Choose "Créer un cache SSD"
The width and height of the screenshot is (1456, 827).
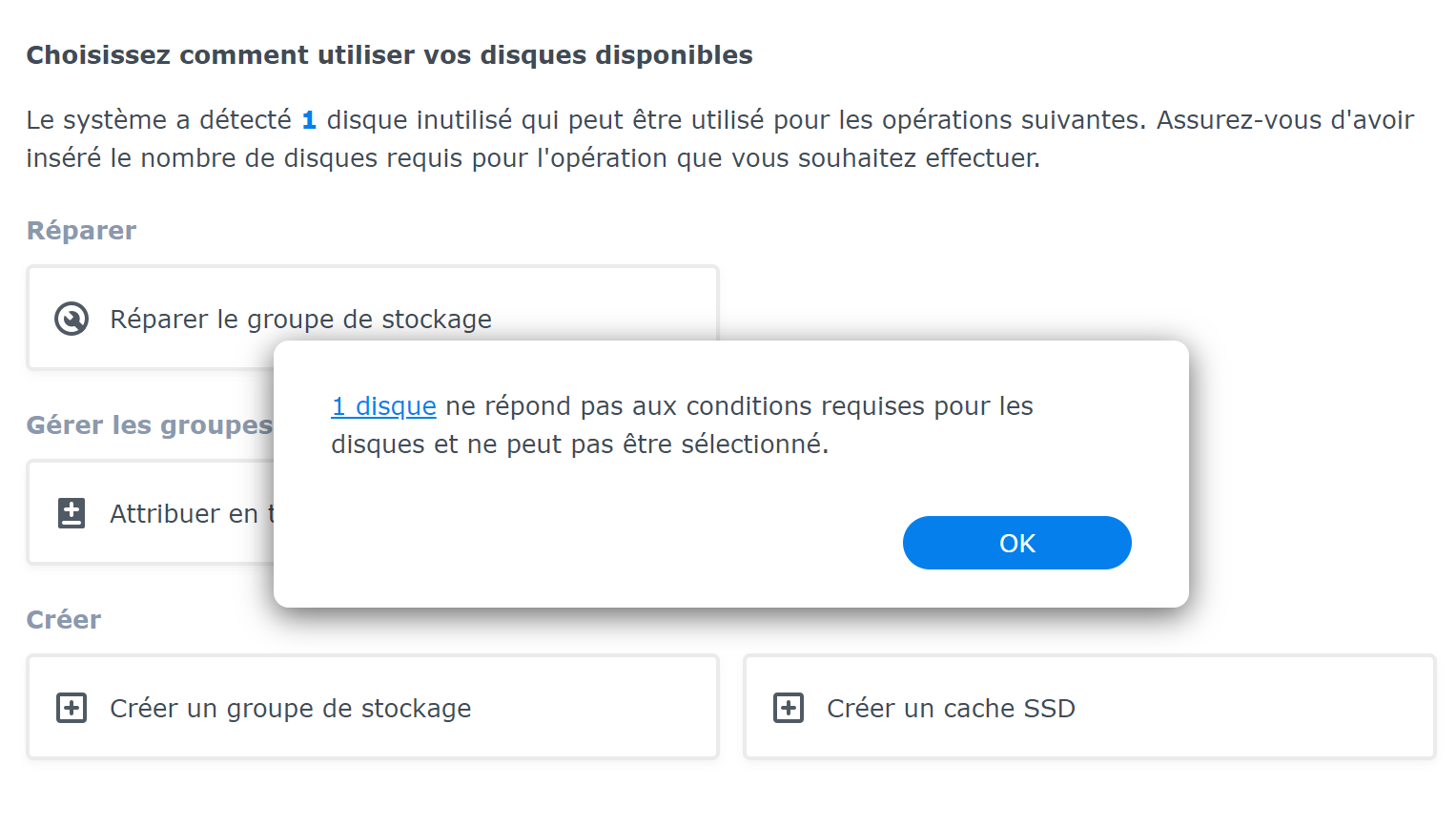pos(951,708)
